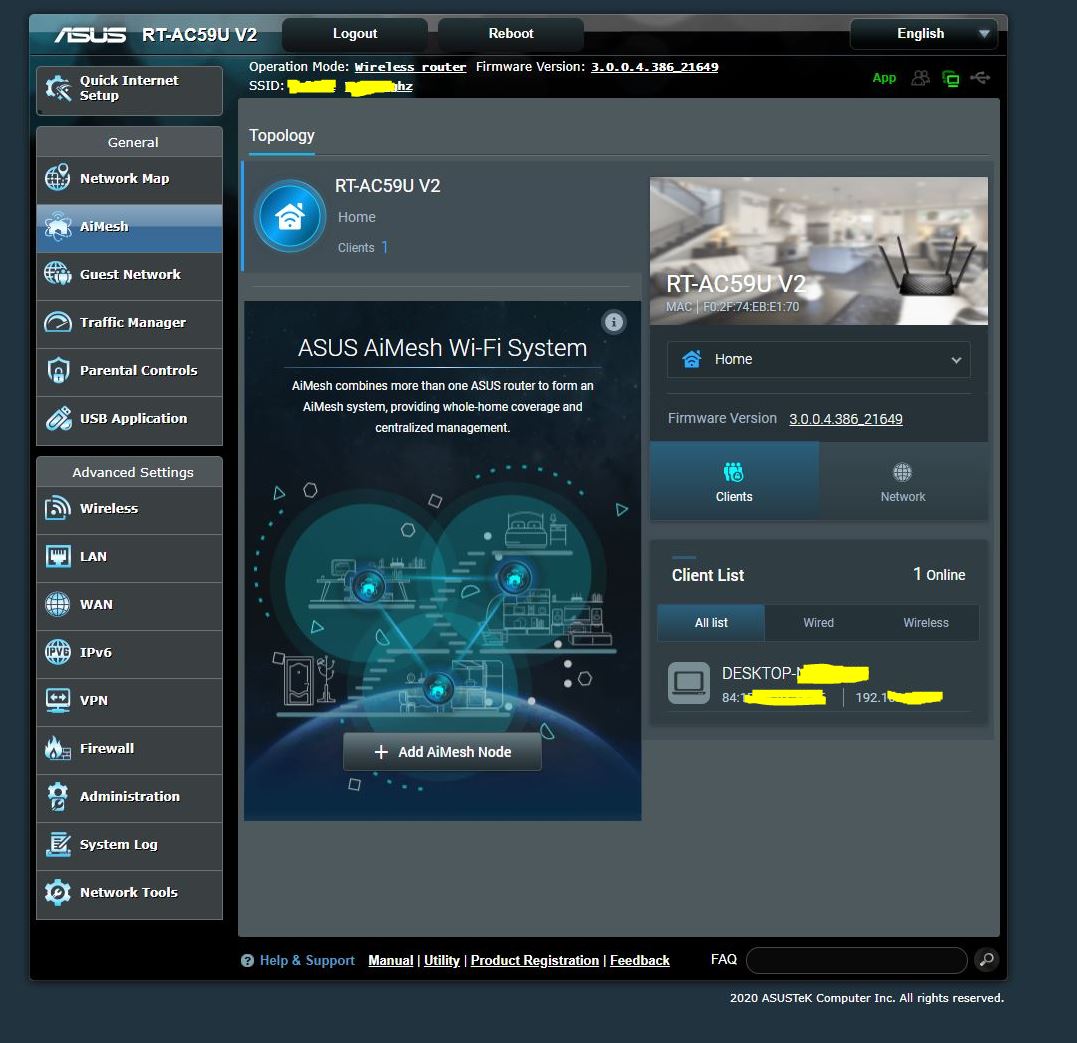Open the Traffic Manager menu item
1077x1043 pixels.
pos(129,323)
